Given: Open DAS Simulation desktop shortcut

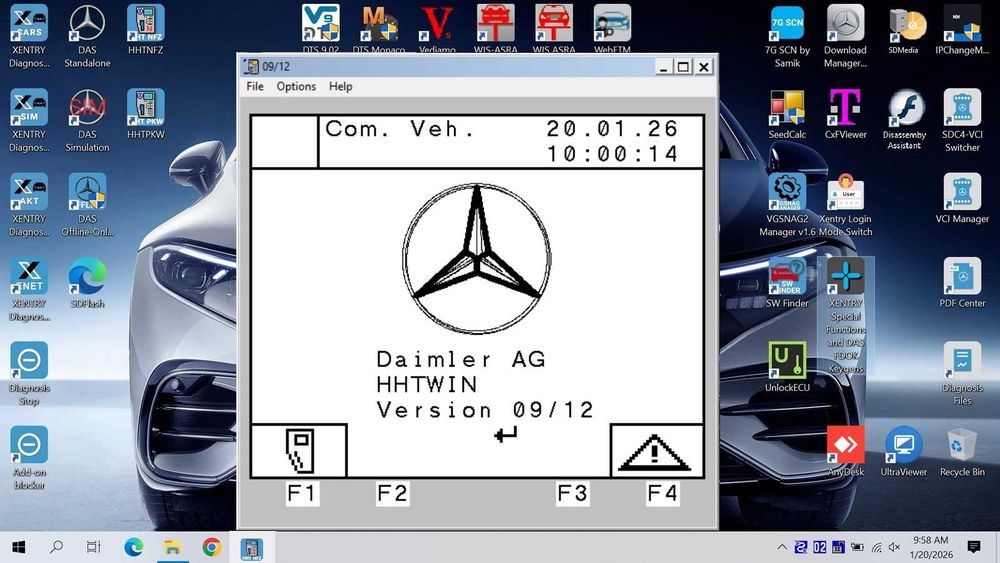Looking at the screenshot, I should pyautogui.click(x=87, y=121).
